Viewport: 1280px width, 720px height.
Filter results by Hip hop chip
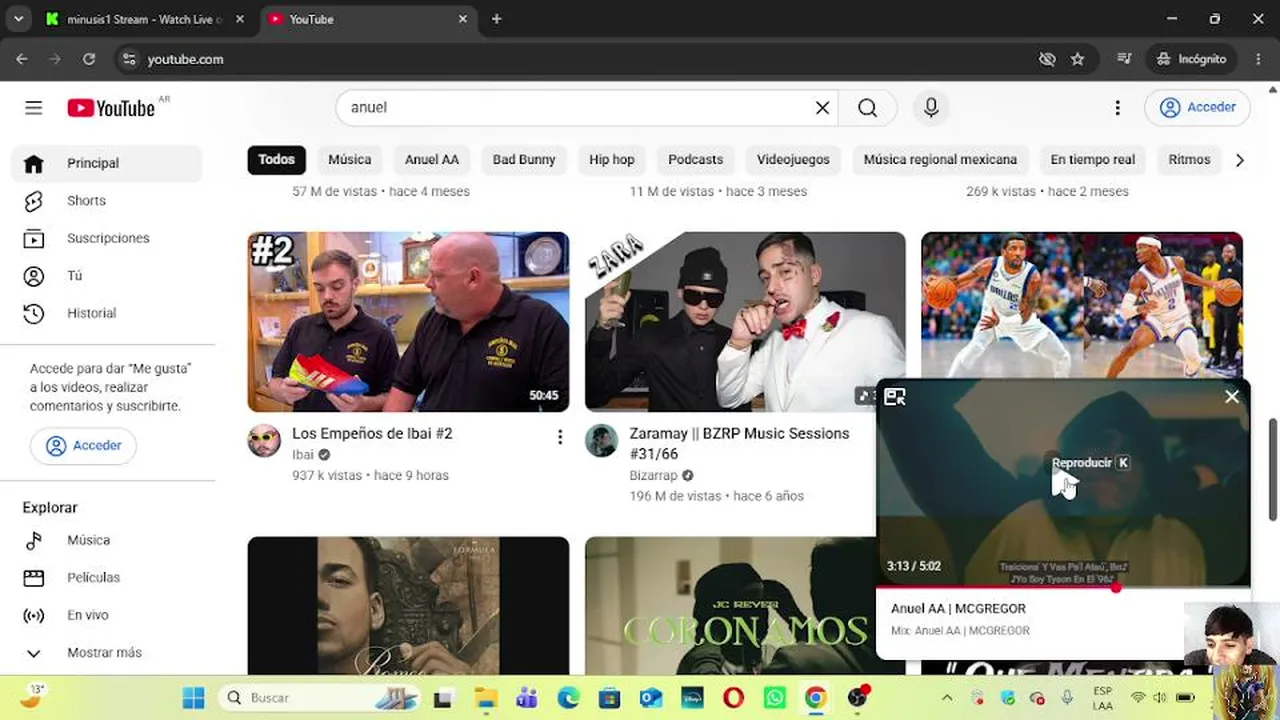tap(612, 160)
